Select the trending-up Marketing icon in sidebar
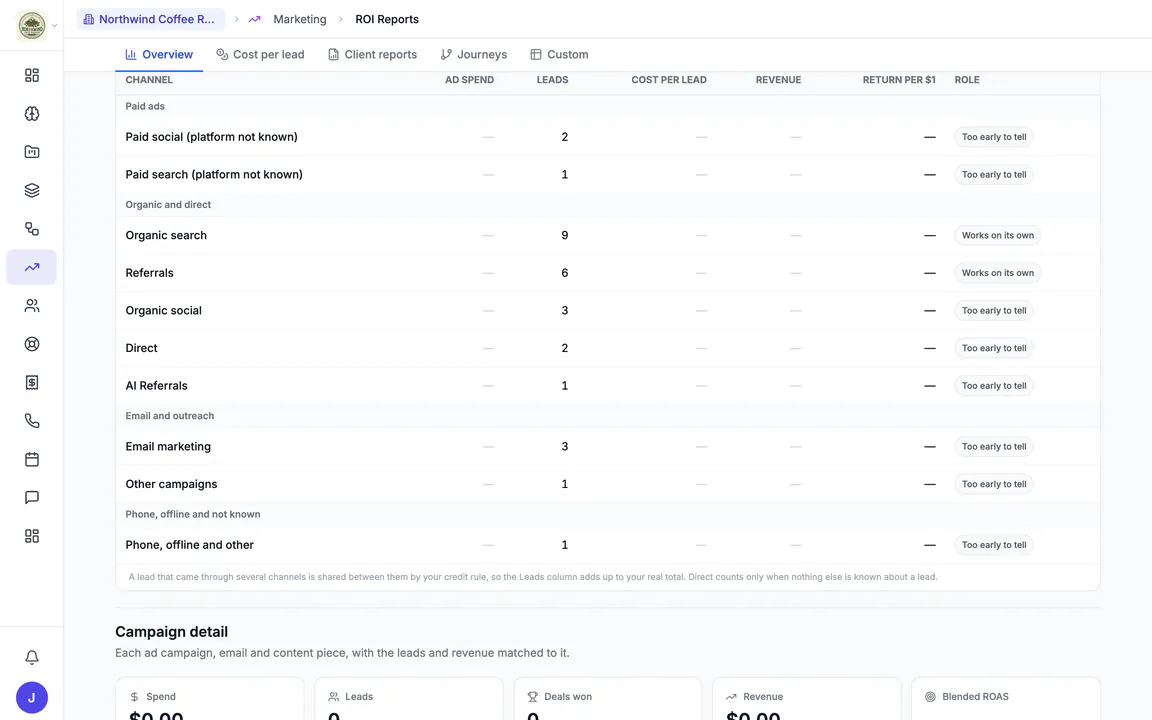This screenshot has height=720, width=1152. coord(32,267)
